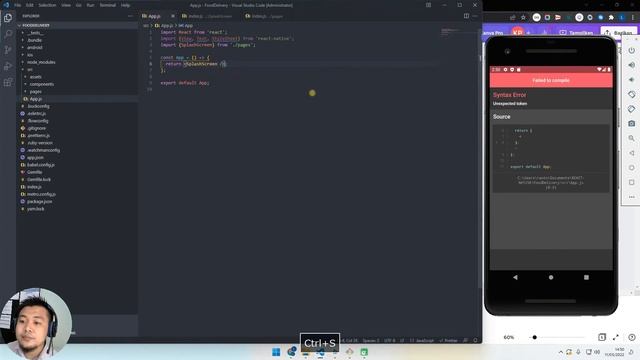Click the Bagikan share button in browser
The image size is (640, 360).
619,32
